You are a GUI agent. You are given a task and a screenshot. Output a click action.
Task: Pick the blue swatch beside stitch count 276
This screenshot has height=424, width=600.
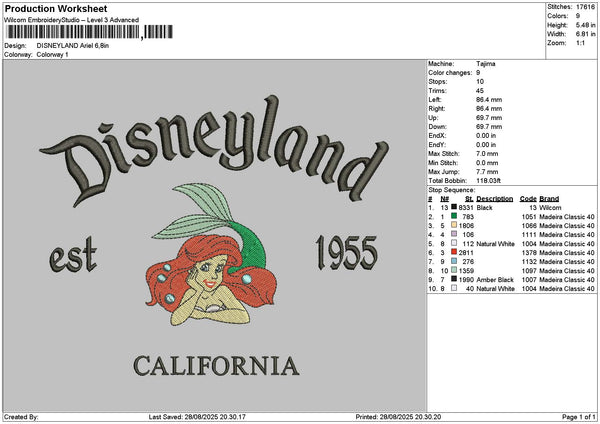(454, 261)
